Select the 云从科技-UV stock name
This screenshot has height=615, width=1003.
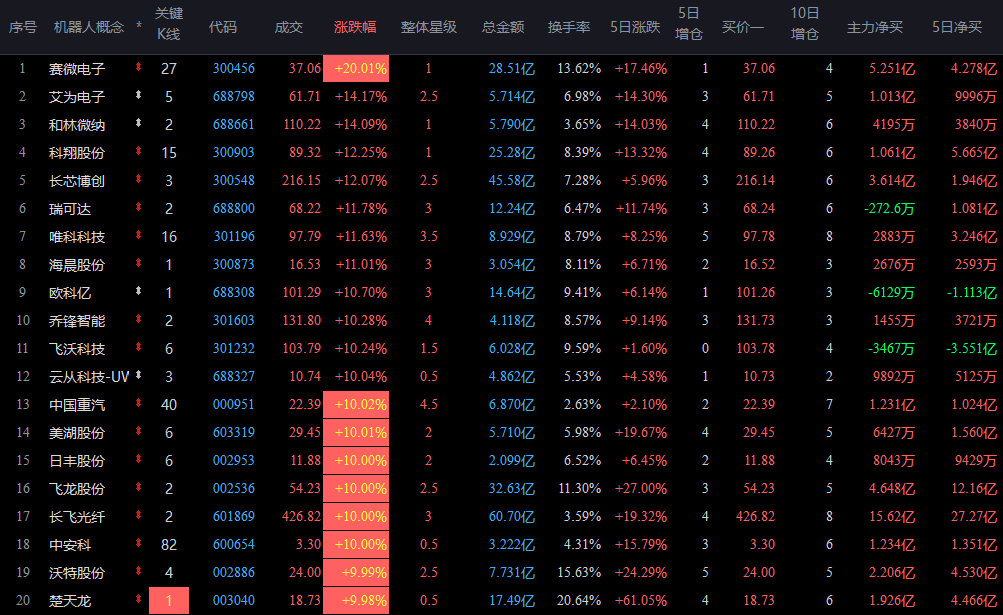click(89, 377)
